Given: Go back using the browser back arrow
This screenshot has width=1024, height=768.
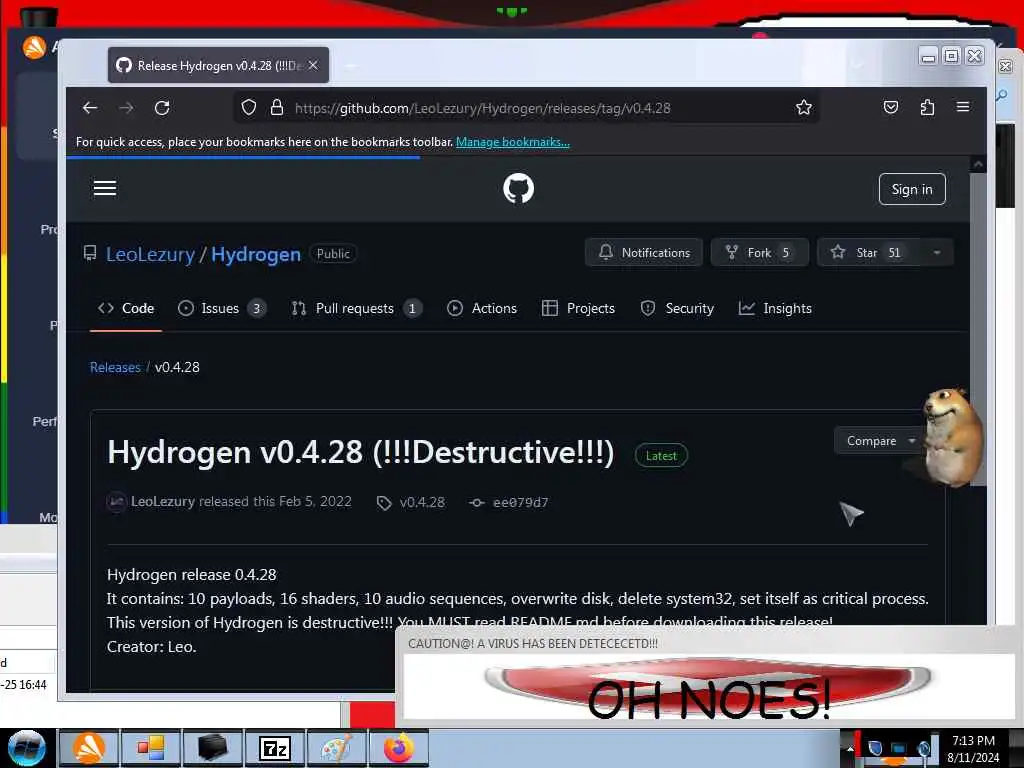Looking at the screenshot, I should 90,108.
